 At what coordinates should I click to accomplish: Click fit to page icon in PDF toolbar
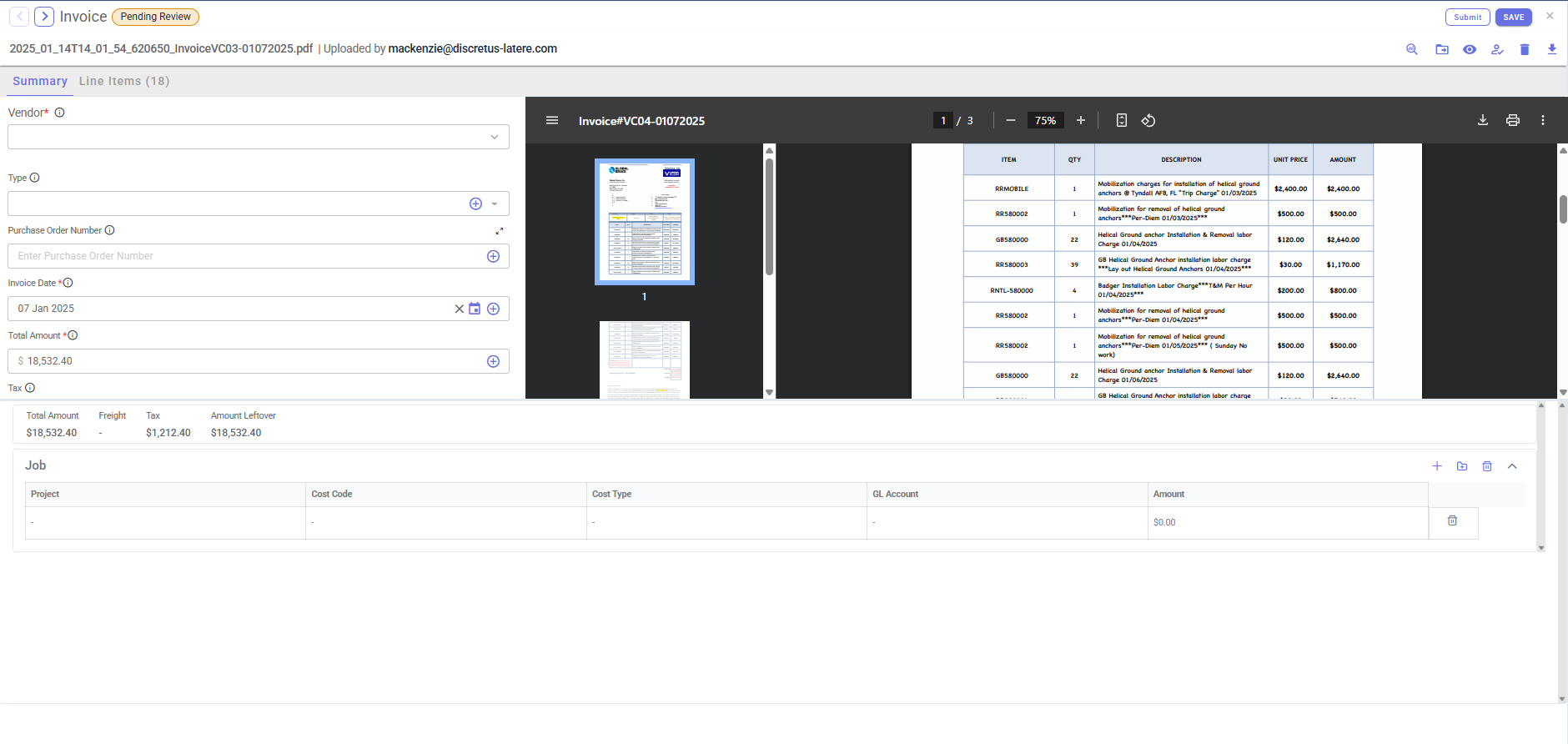[x=1122, y=120]
